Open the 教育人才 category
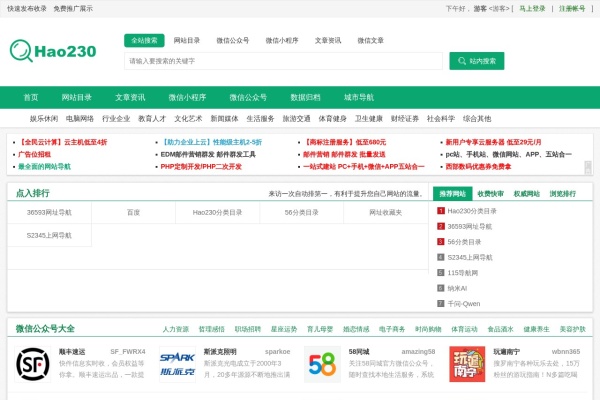The width and height of the screenshot is (600, 400). pyautogui.click(x=152, y=119)
